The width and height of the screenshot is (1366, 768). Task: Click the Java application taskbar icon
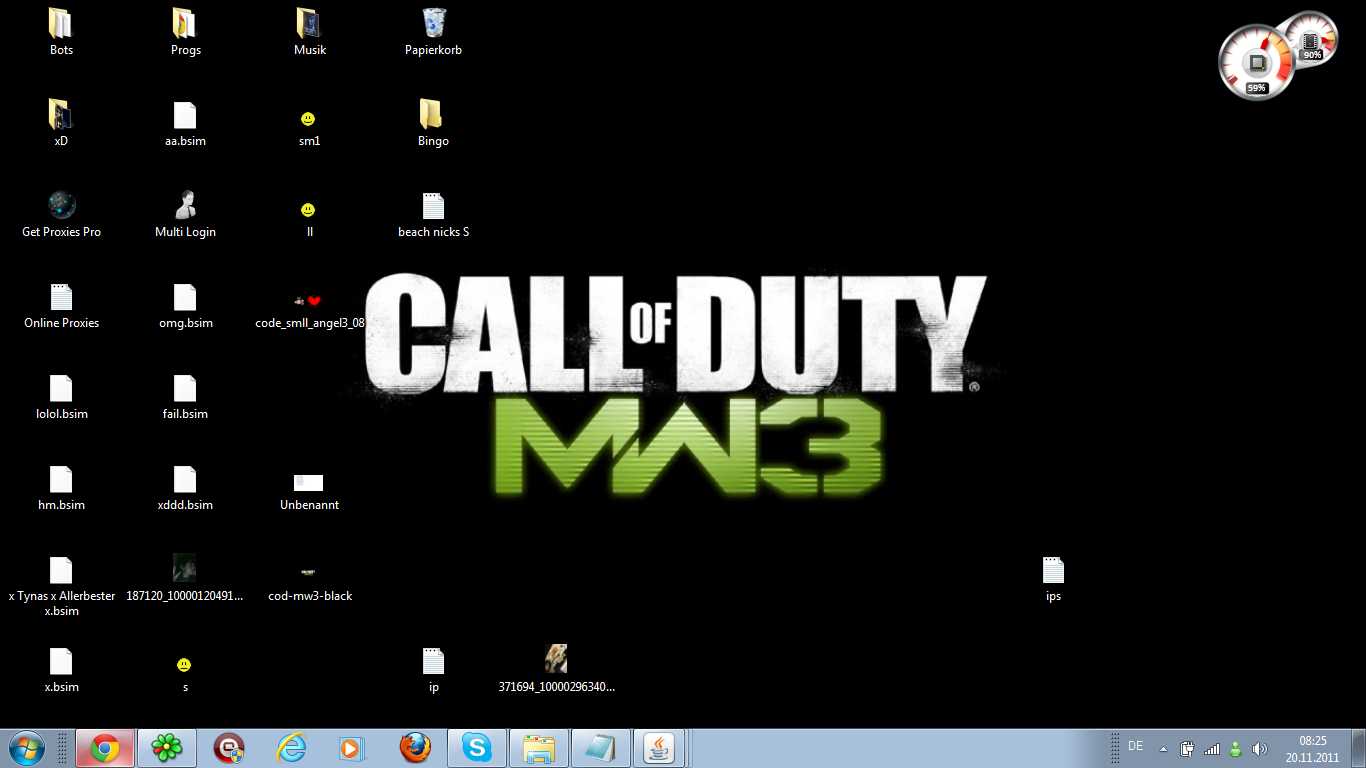pyautogui.click(x=660, y=748)
